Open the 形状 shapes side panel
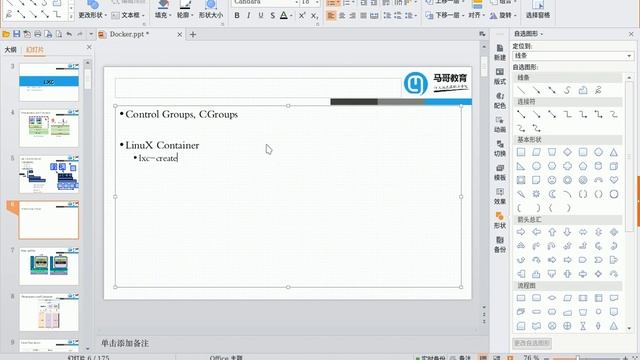640x360 pixels. point(500,220)
